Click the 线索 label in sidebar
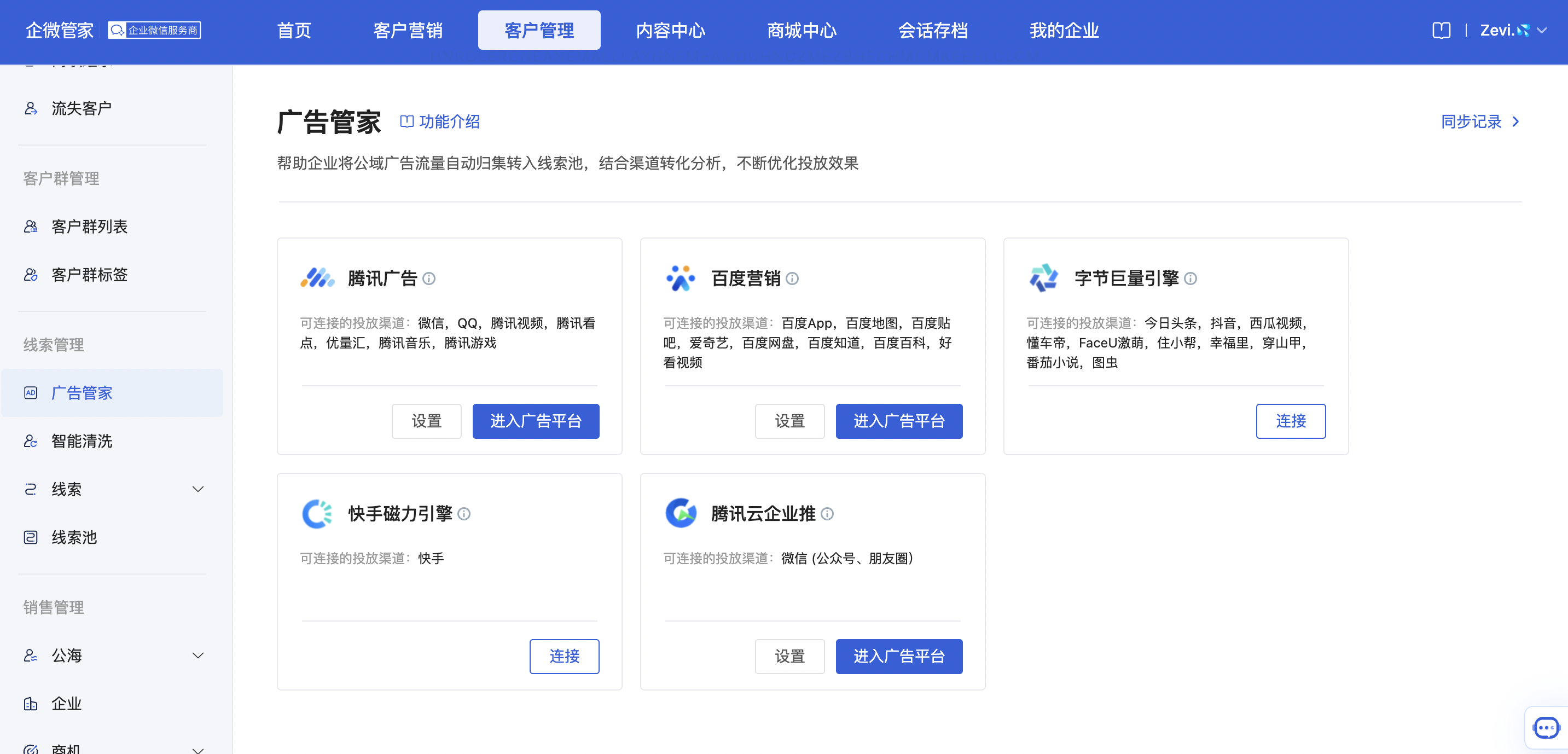The image size is (1568, 754). (66, 489)
